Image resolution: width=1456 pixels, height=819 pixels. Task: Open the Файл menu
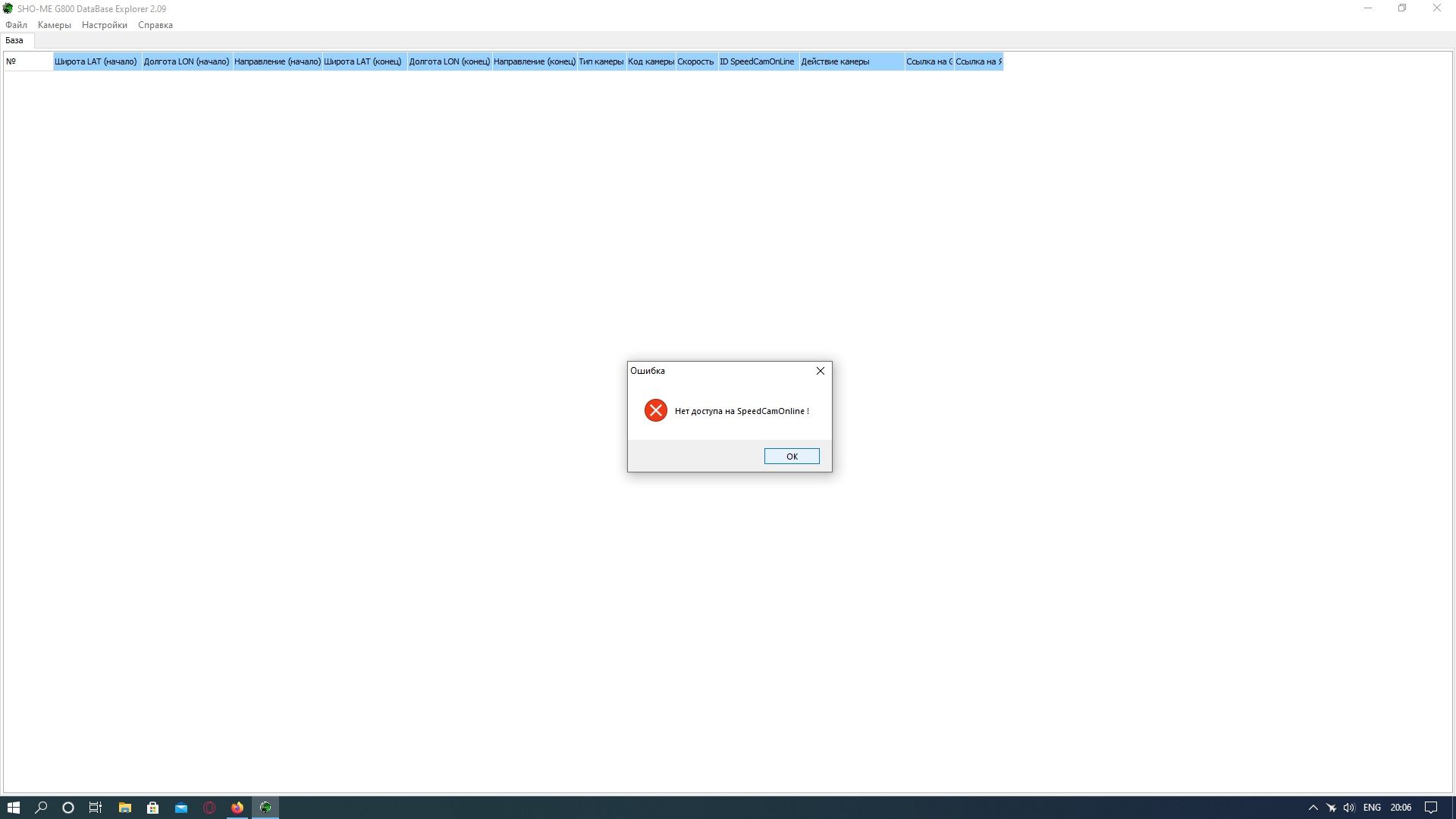tap(16, 25)
